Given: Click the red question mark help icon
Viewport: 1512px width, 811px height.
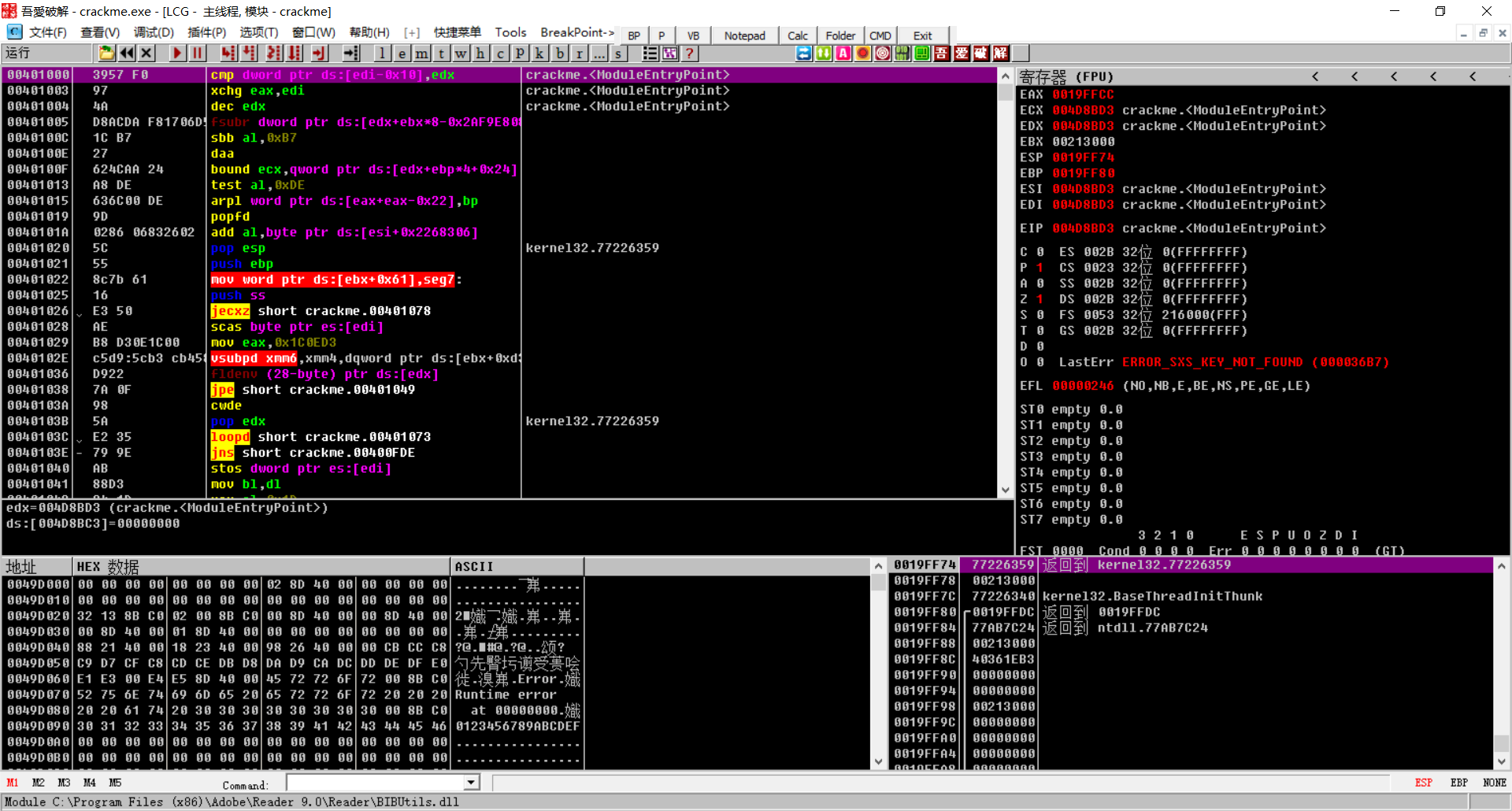Looking at the screenshot, I should point(690,54).
